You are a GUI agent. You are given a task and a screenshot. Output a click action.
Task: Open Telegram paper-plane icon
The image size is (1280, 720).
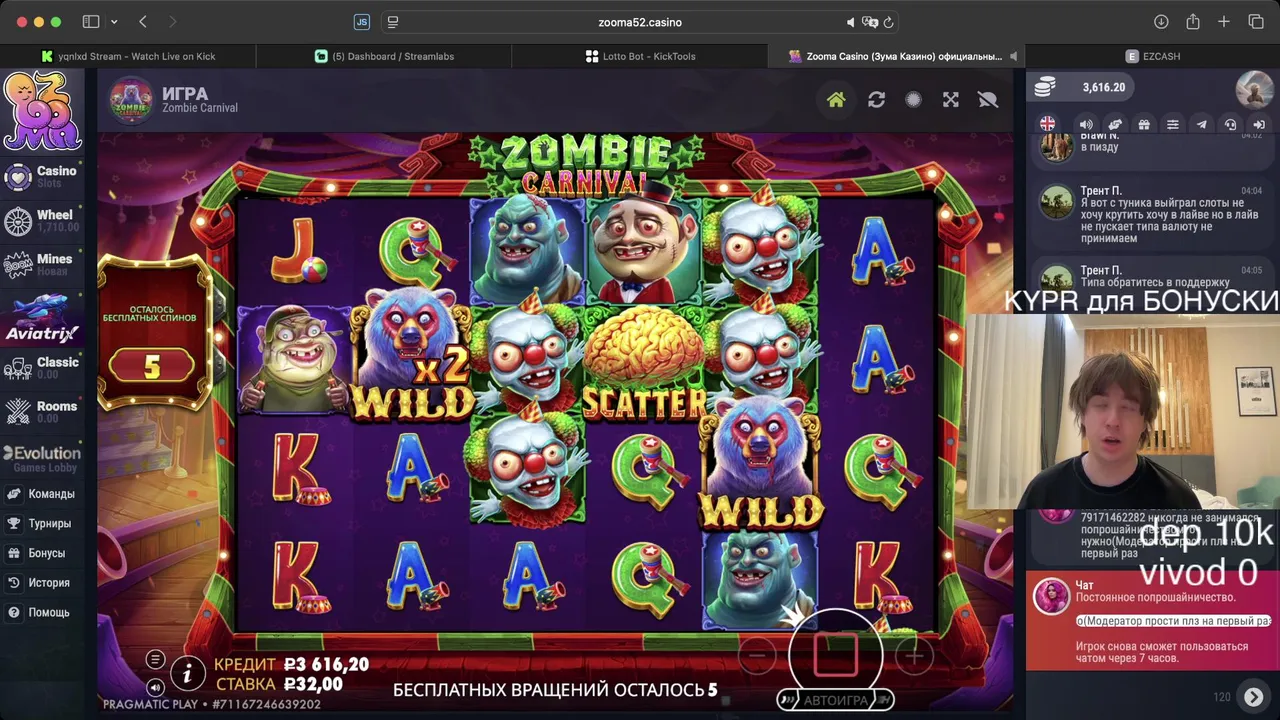click(1202, 124)
